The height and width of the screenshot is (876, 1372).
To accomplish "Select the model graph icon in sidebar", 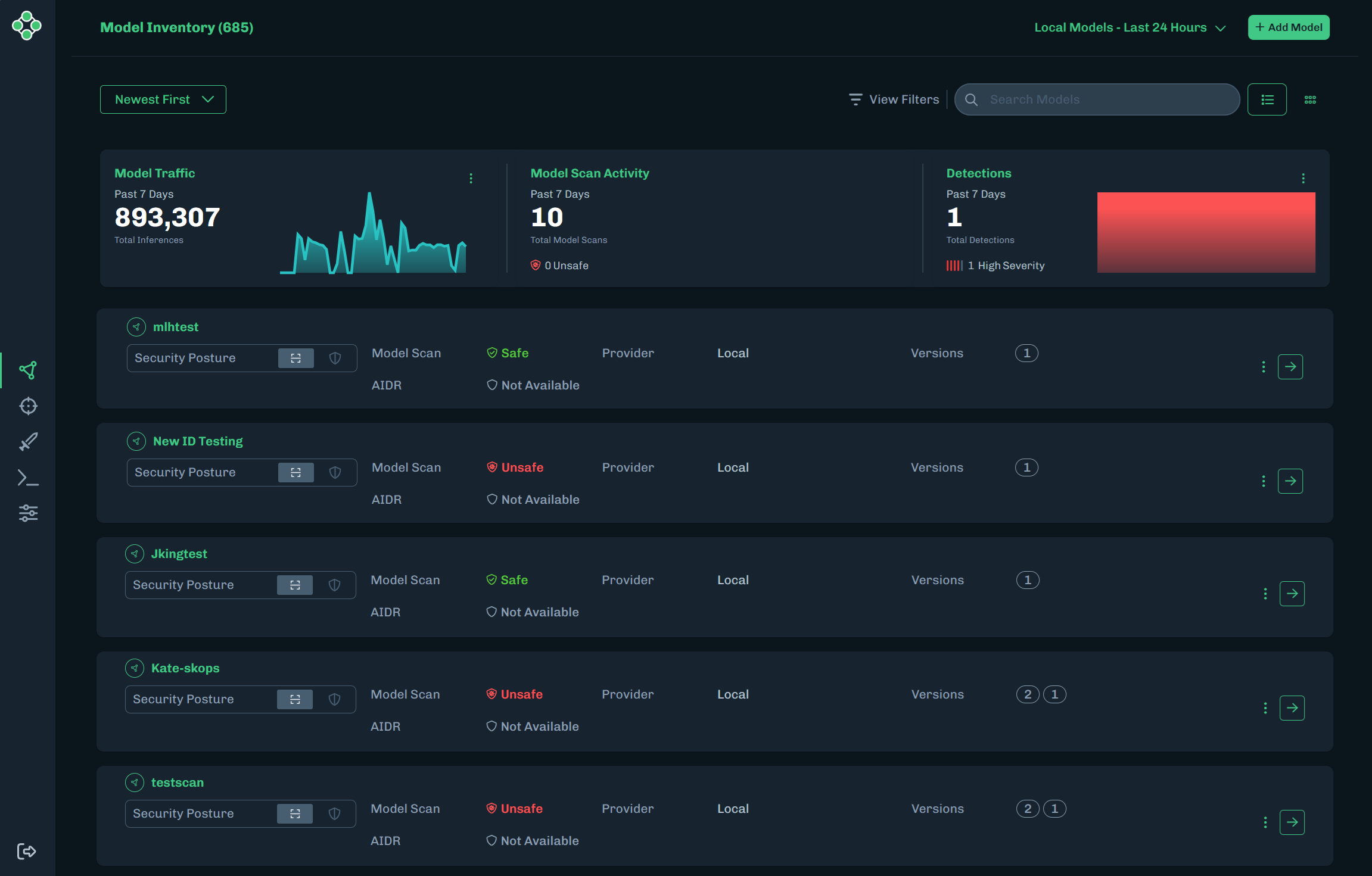I will (28, 370).
